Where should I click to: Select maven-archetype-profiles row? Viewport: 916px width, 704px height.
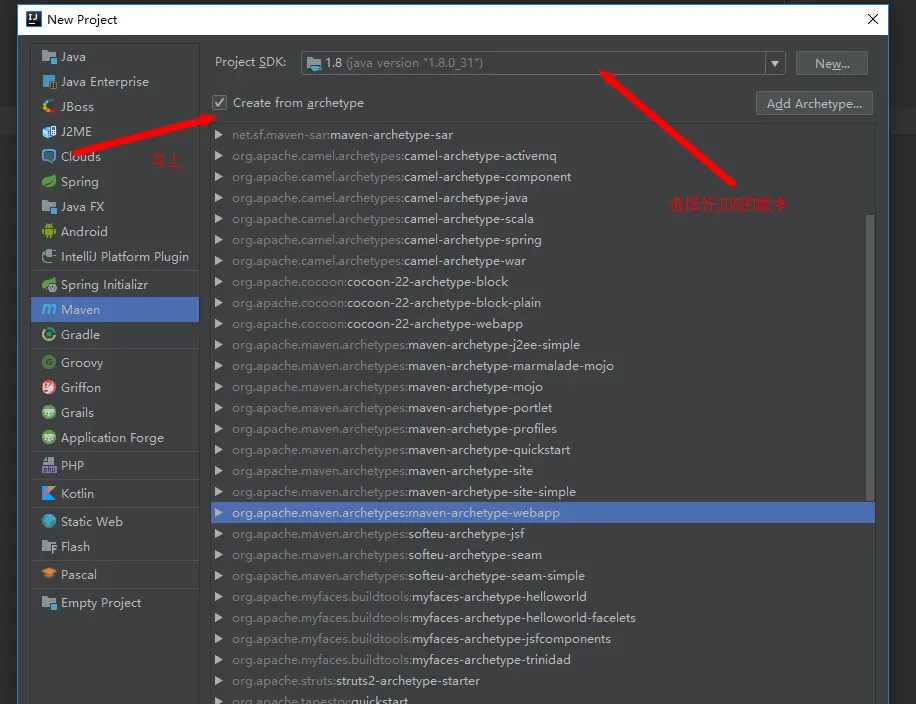point(543,429)
